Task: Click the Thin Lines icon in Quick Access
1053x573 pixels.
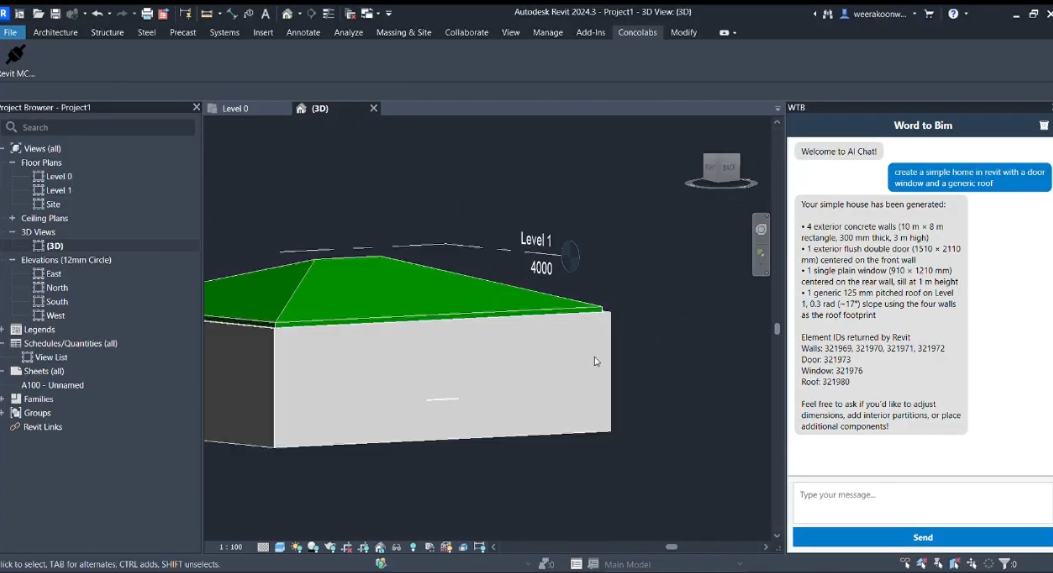Action: 328,13
